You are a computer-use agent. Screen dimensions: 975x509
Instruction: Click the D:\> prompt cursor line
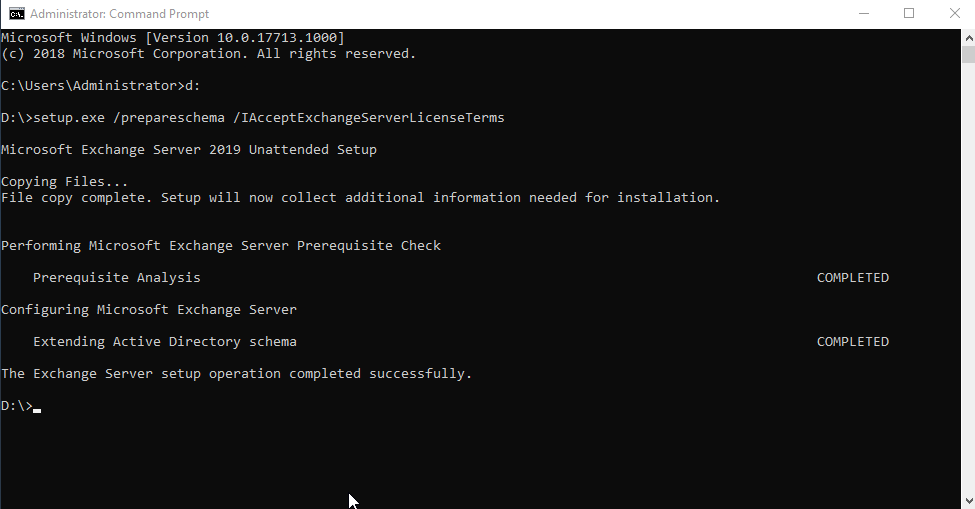pyautogui.click(x=21, y=406)
